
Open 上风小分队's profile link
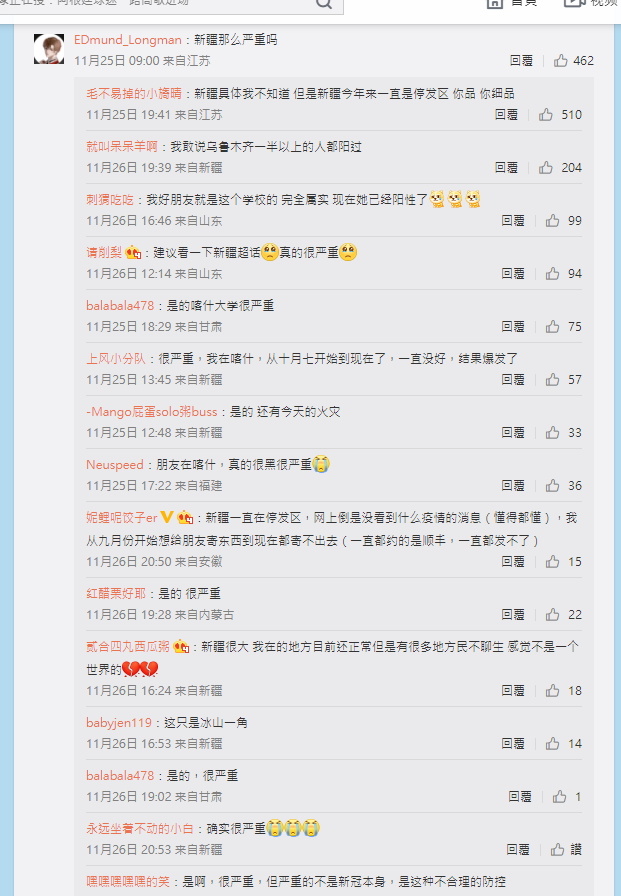(116, 359)
